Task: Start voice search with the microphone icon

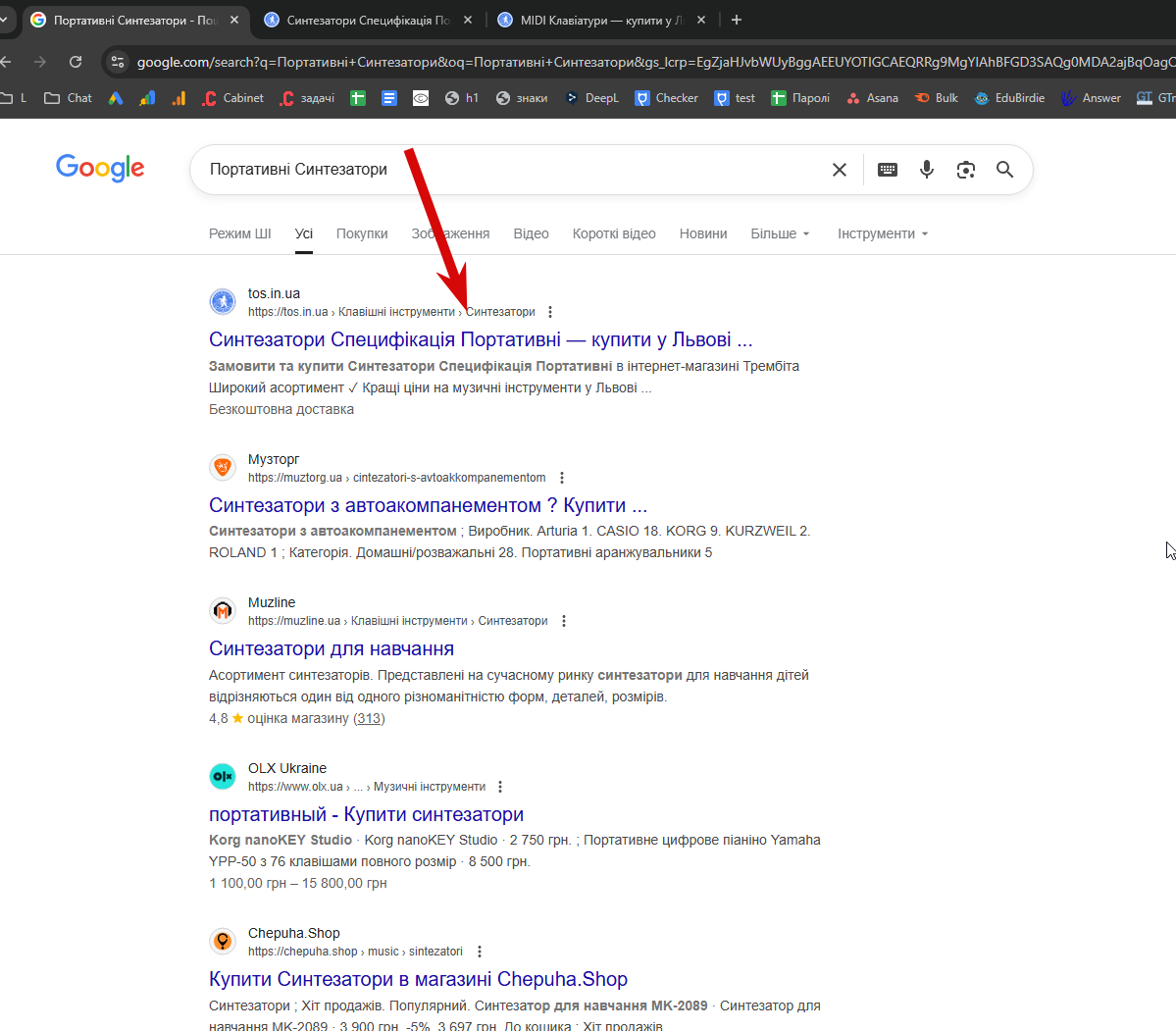Action: pos(926,170)
